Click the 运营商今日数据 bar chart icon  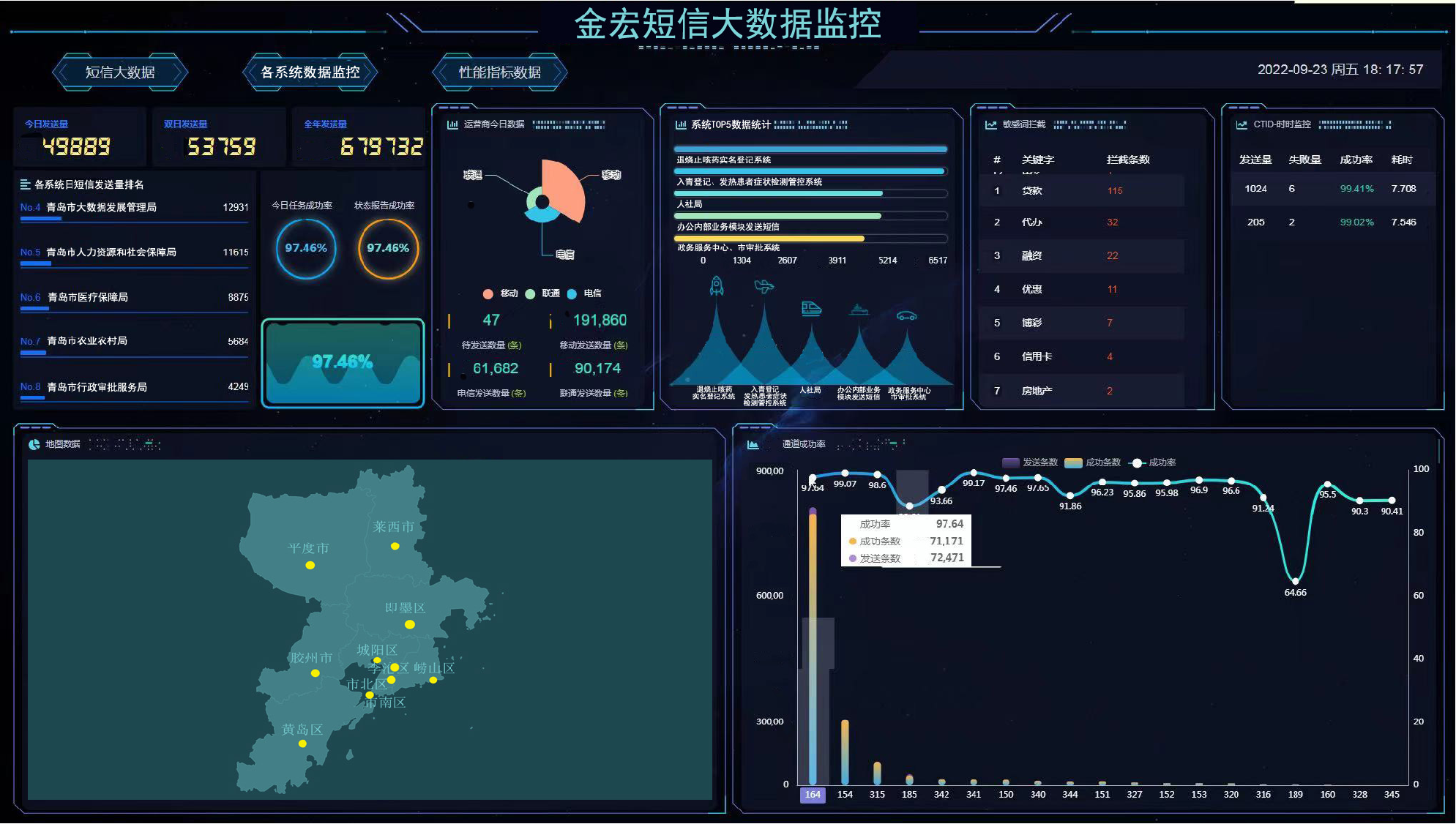pos(452,124)
